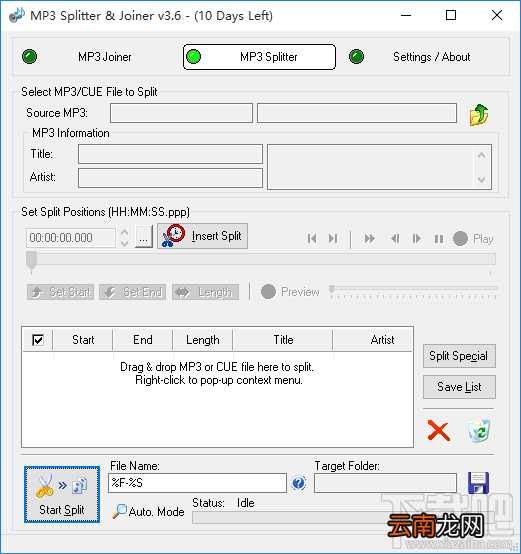The width and height of the screenshot is (521, 554).
Task: Close the MP3 Splitter & Joiner window
Action: [497, 15]
